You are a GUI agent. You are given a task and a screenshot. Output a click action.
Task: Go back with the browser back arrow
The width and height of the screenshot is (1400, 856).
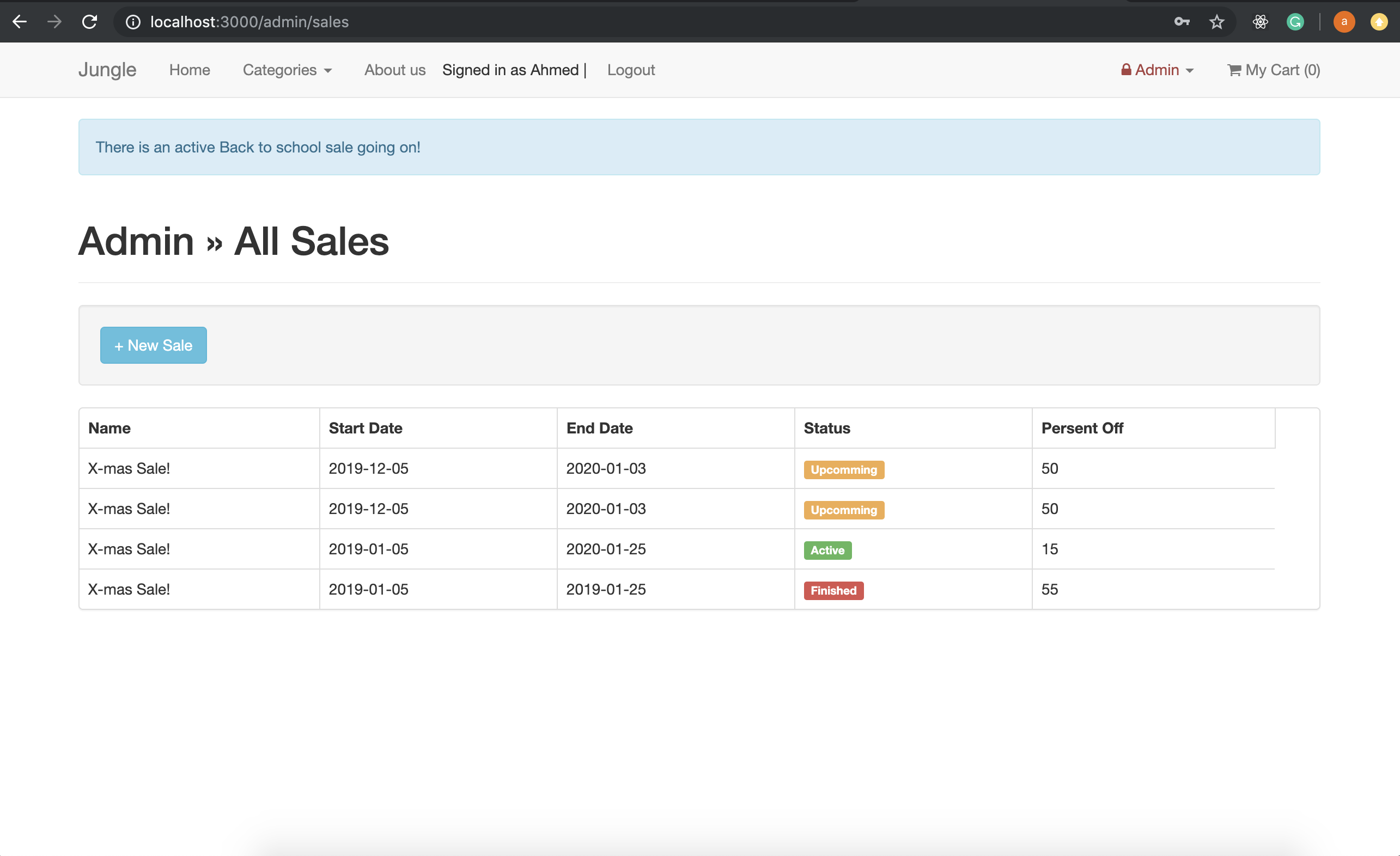[20, 22]
